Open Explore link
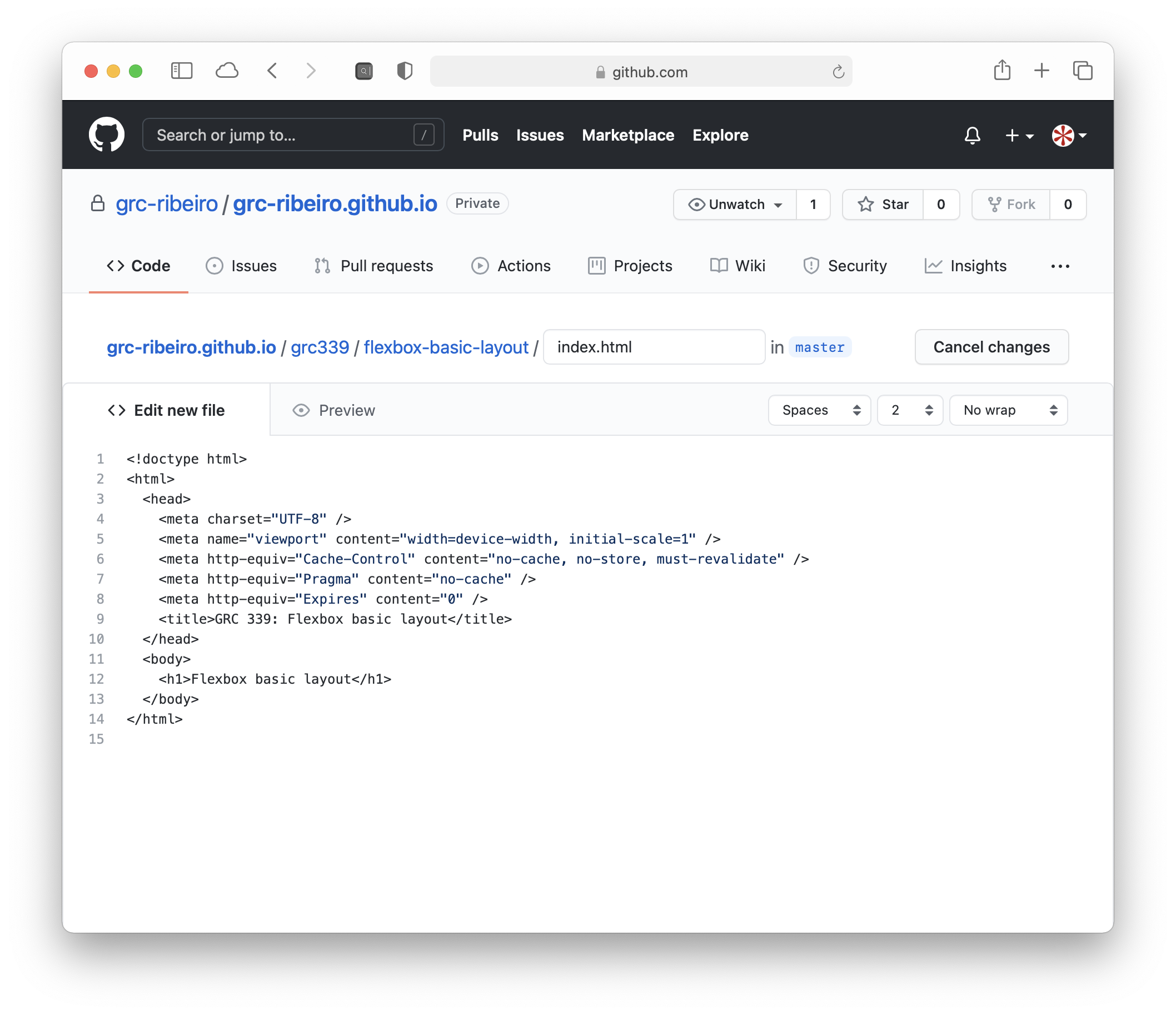This screenshot has width=1176, height=1015. click(x=720, y=135)
